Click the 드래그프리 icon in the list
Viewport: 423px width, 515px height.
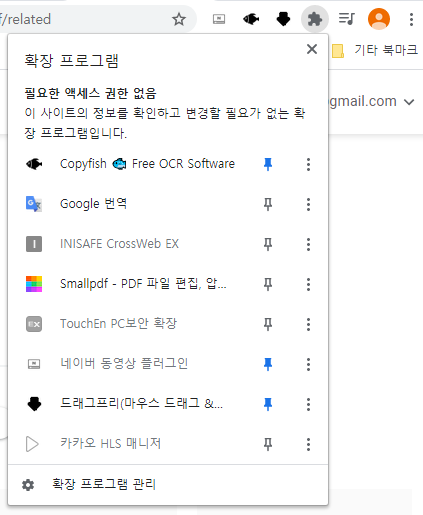pyautogui.click(x=34, y=404)
